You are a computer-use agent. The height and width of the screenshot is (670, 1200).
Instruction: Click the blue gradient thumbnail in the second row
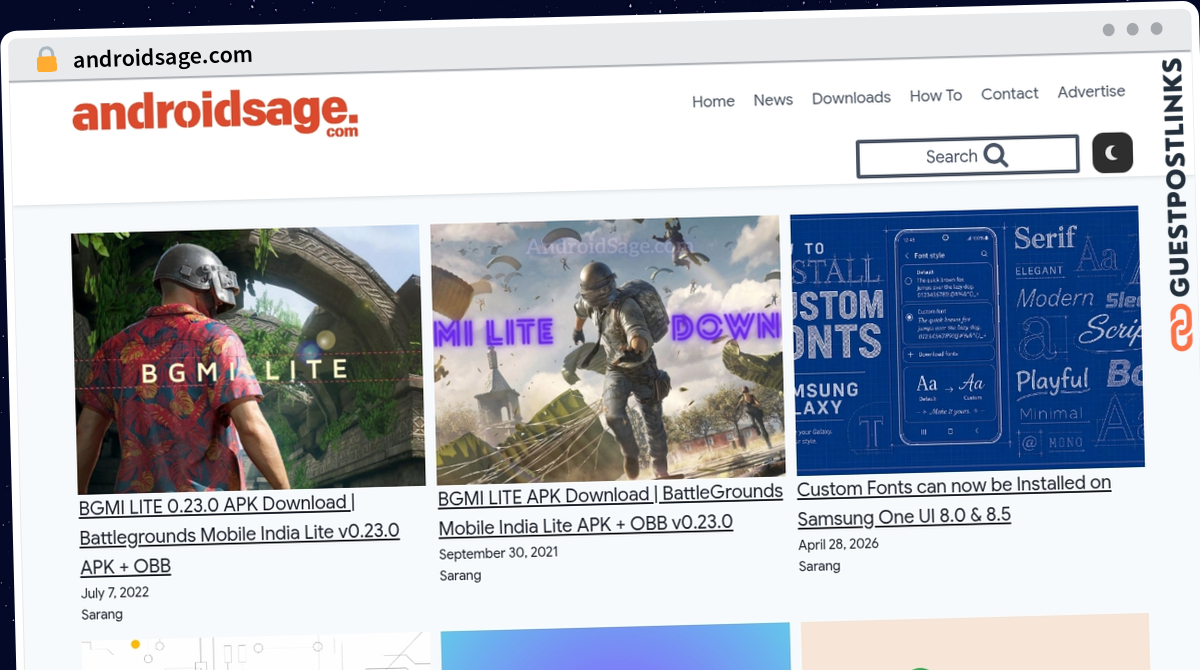(616, 647)
